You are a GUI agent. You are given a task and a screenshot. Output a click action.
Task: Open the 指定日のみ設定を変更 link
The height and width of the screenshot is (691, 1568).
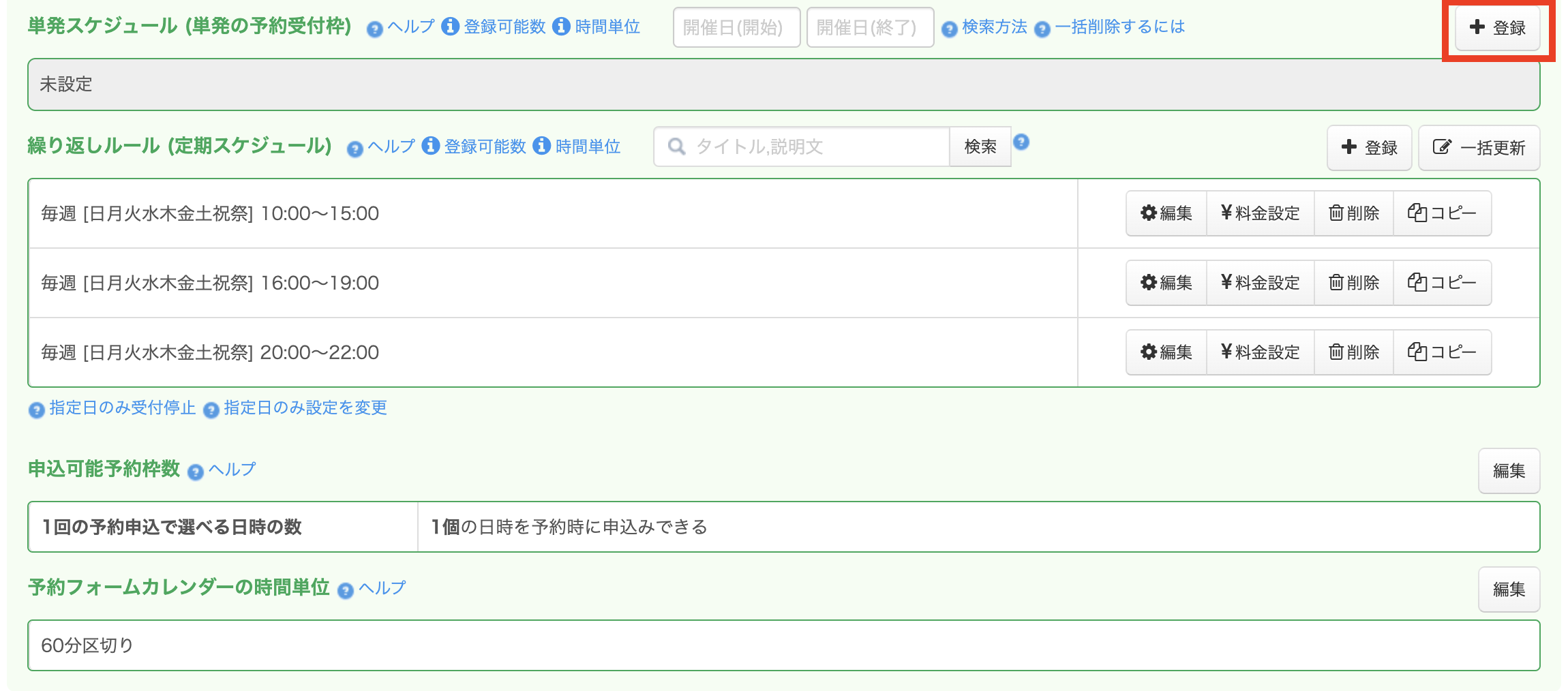point(305,408)
